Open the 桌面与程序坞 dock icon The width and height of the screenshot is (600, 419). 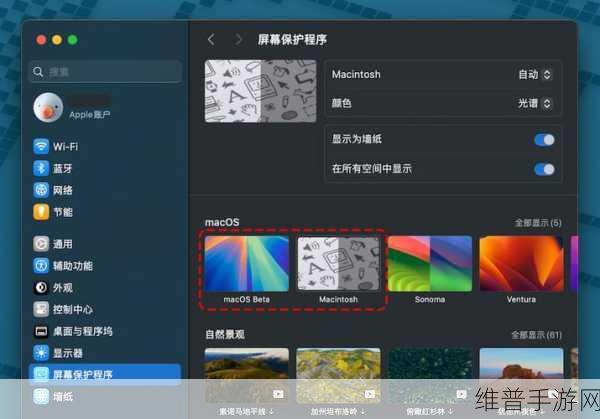41,331
